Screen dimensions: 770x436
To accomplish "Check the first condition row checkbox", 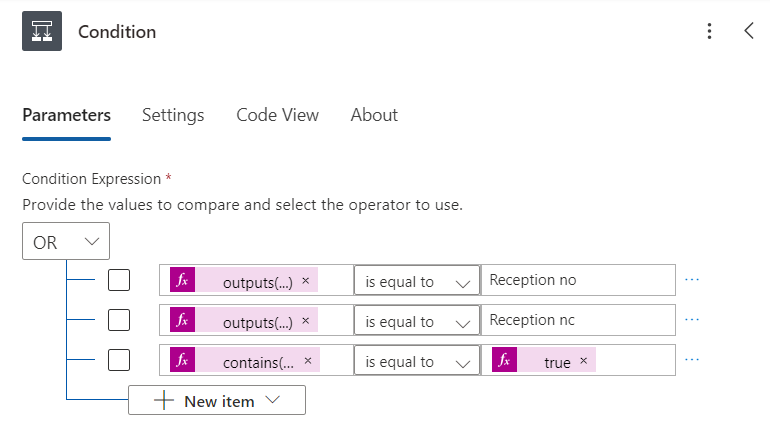I will 119,280.
